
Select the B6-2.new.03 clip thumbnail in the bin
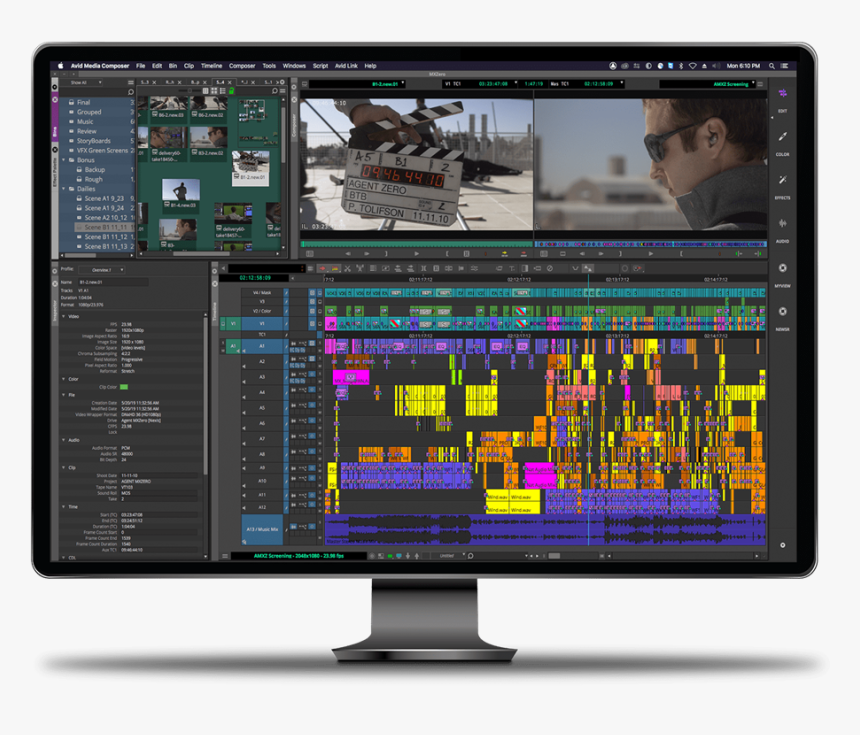click(x=167, y=104)
